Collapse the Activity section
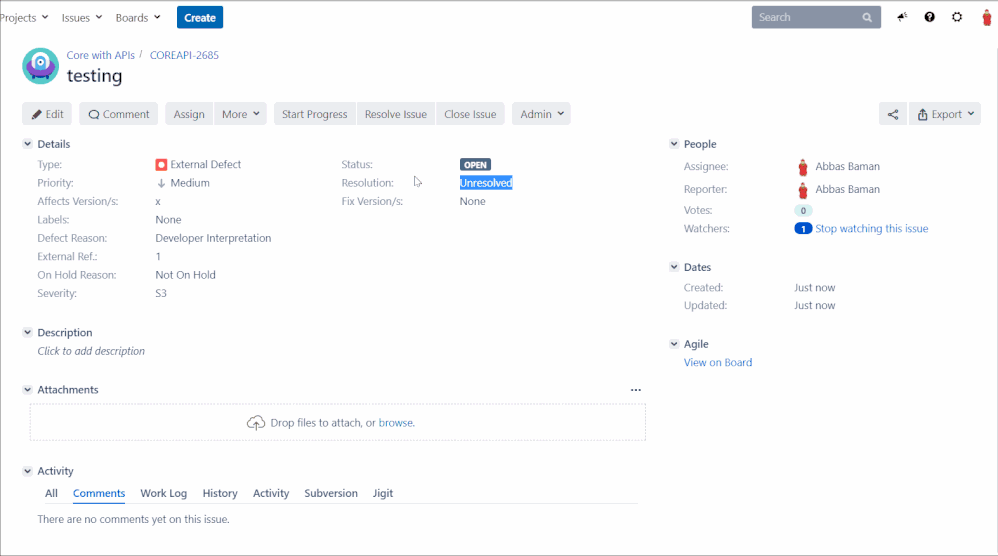Image resolution: width=998 pixels, height=556 pixels. 27,471
